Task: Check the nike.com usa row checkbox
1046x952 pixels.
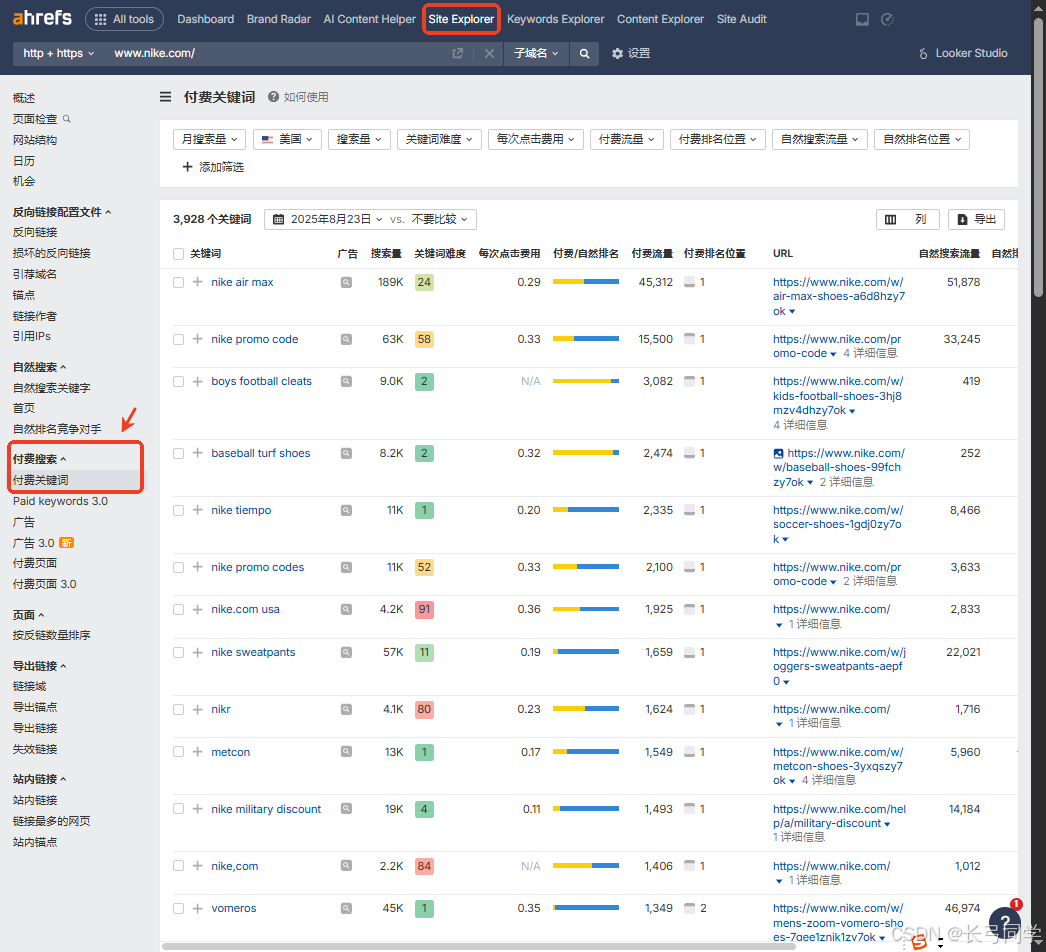Action: [178, 610]
